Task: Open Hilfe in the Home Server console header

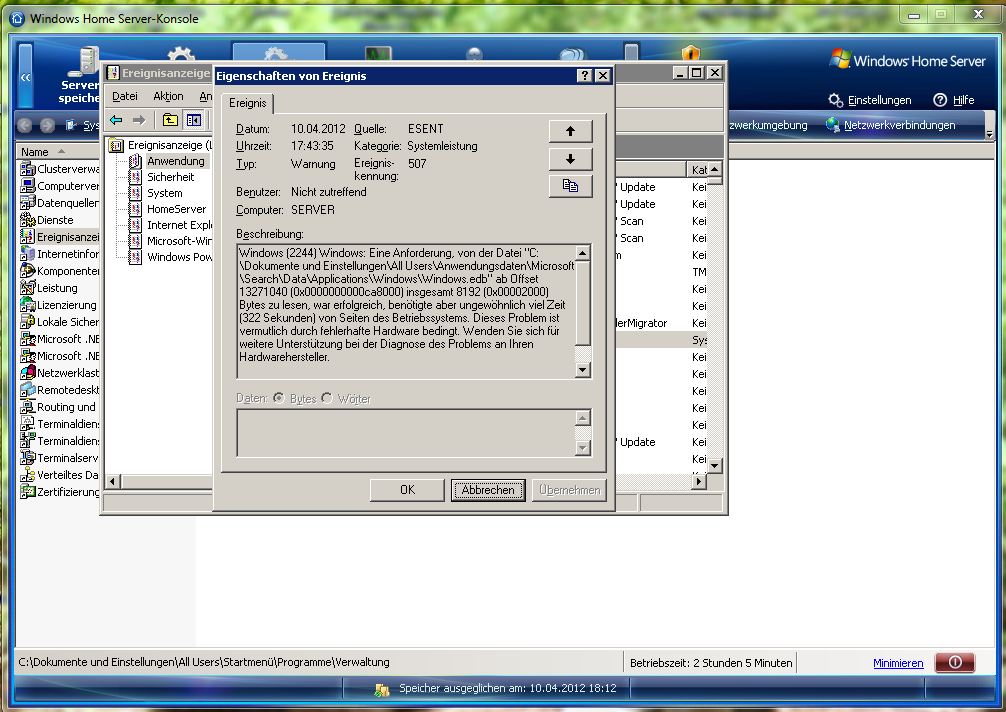Action: pyautogui.click(x=954, y=100)
